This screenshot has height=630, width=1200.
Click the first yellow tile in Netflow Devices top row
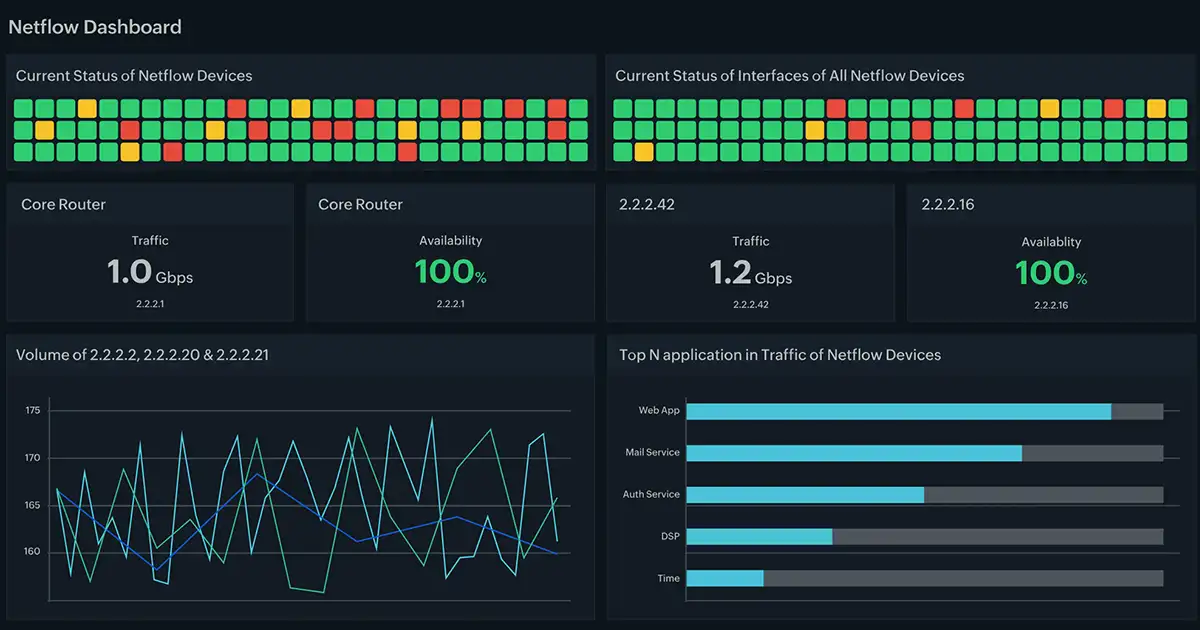point(87,108)
